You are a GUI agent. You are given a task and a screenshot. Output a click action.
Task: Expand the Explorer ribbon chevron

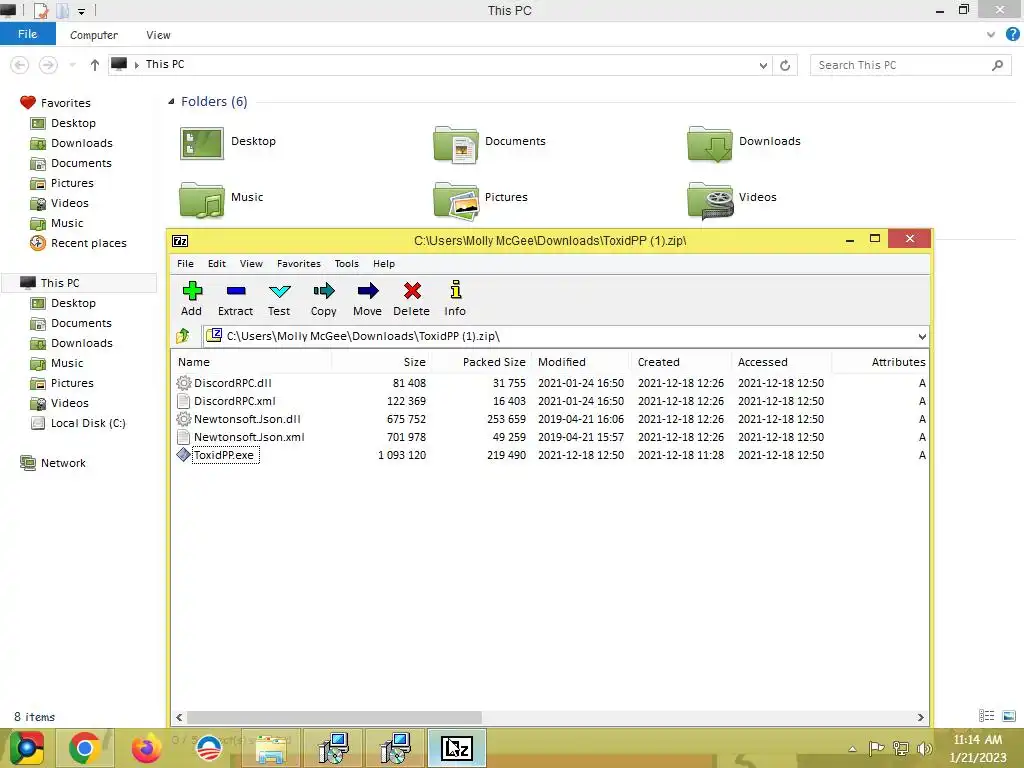[x=991, y=35]
